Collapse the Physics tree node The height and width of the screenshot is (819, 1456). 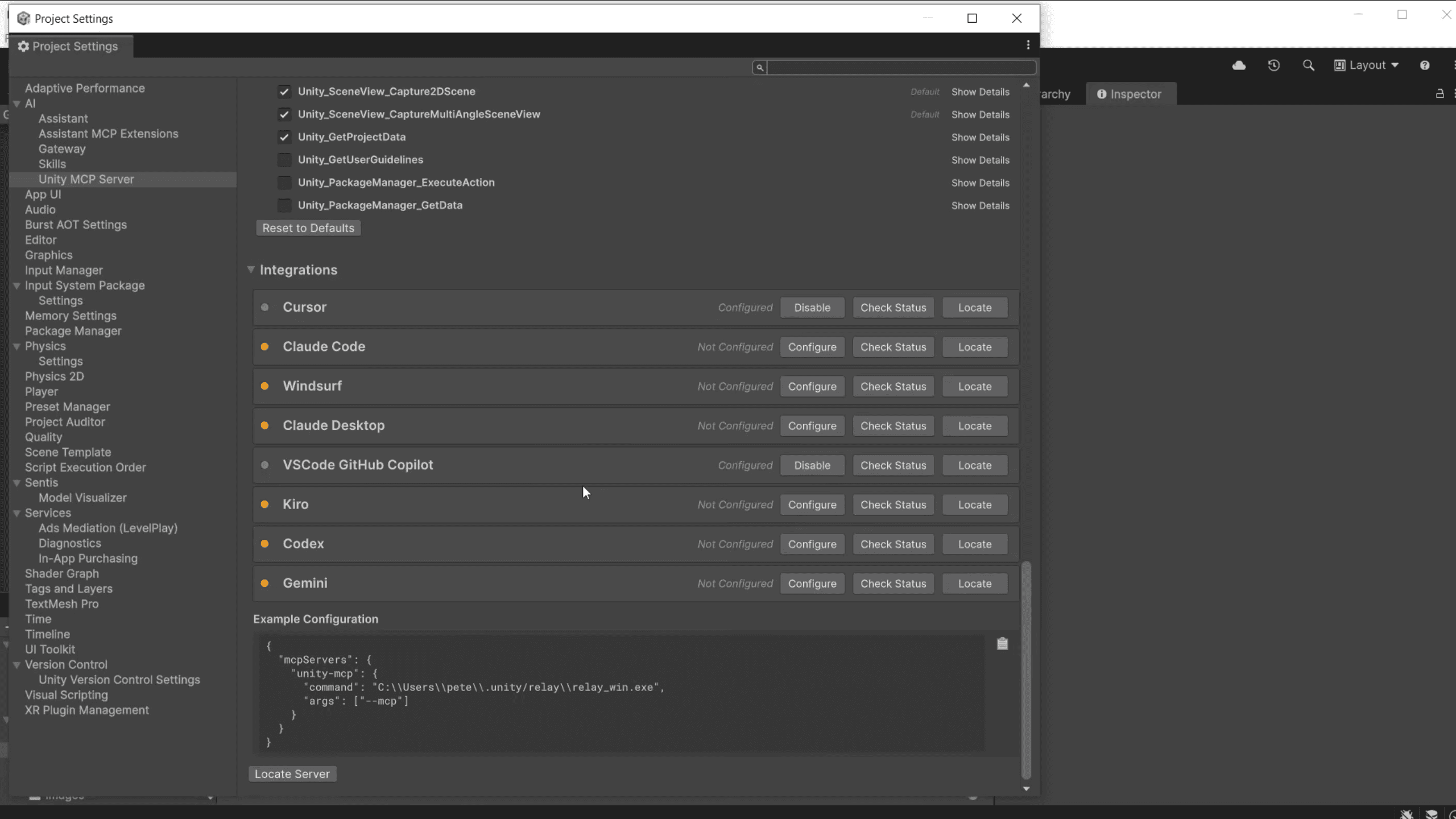coord(17,346)
